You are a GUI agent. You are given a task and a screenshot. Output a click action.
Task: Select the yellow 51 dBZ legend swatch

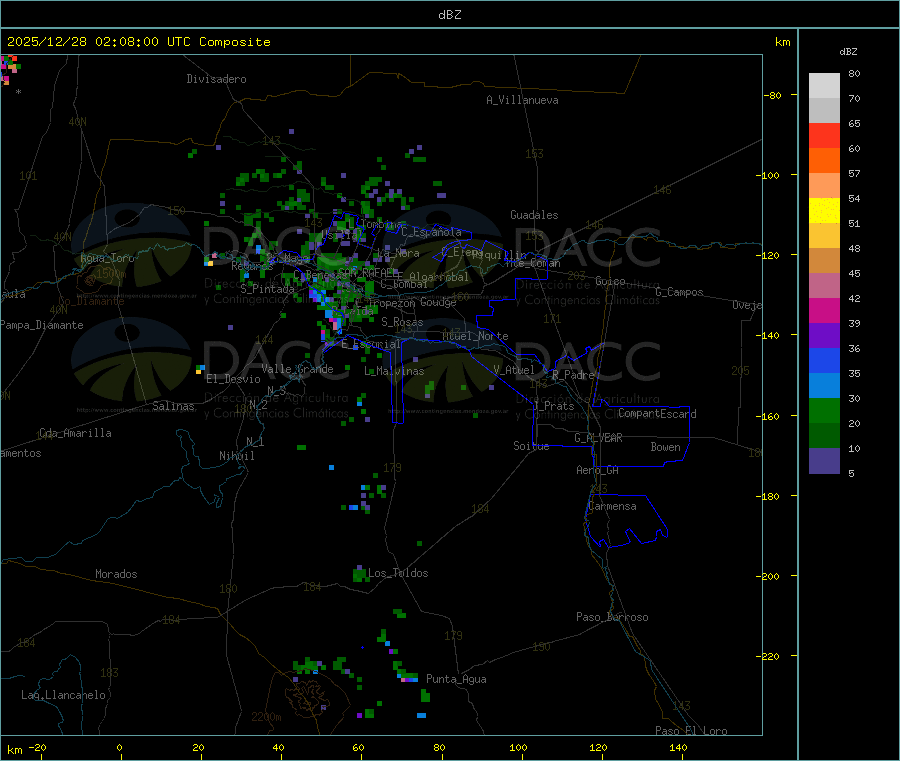click(824, 211)
